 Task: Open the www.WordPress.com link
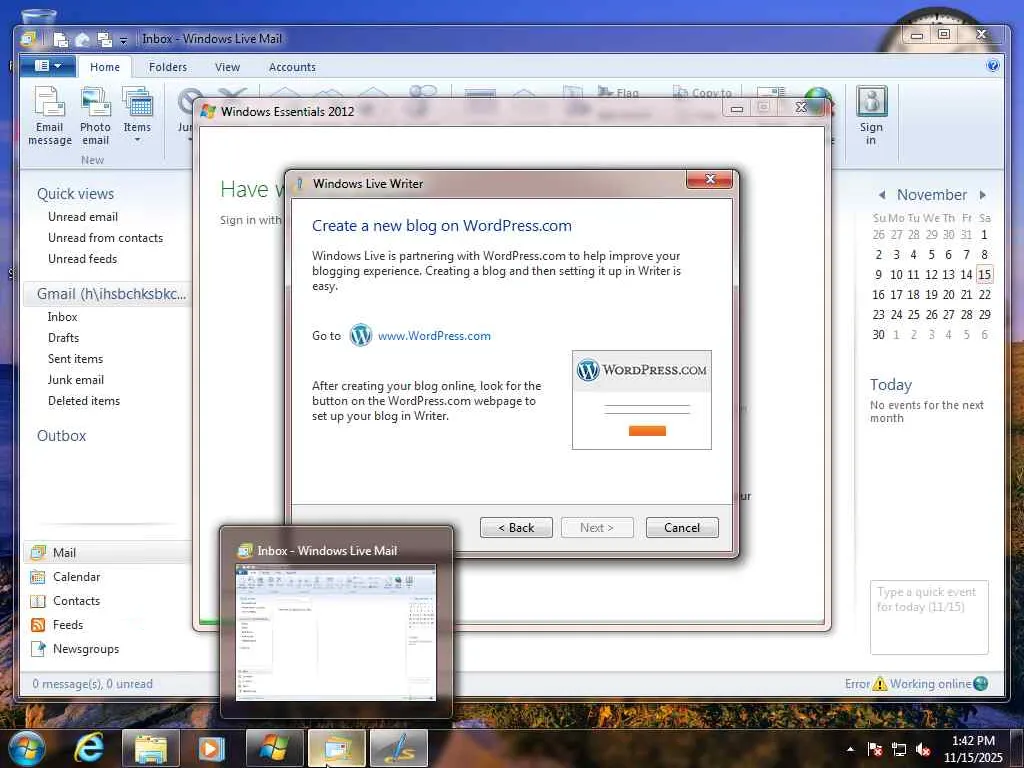(x=434, y=336)
